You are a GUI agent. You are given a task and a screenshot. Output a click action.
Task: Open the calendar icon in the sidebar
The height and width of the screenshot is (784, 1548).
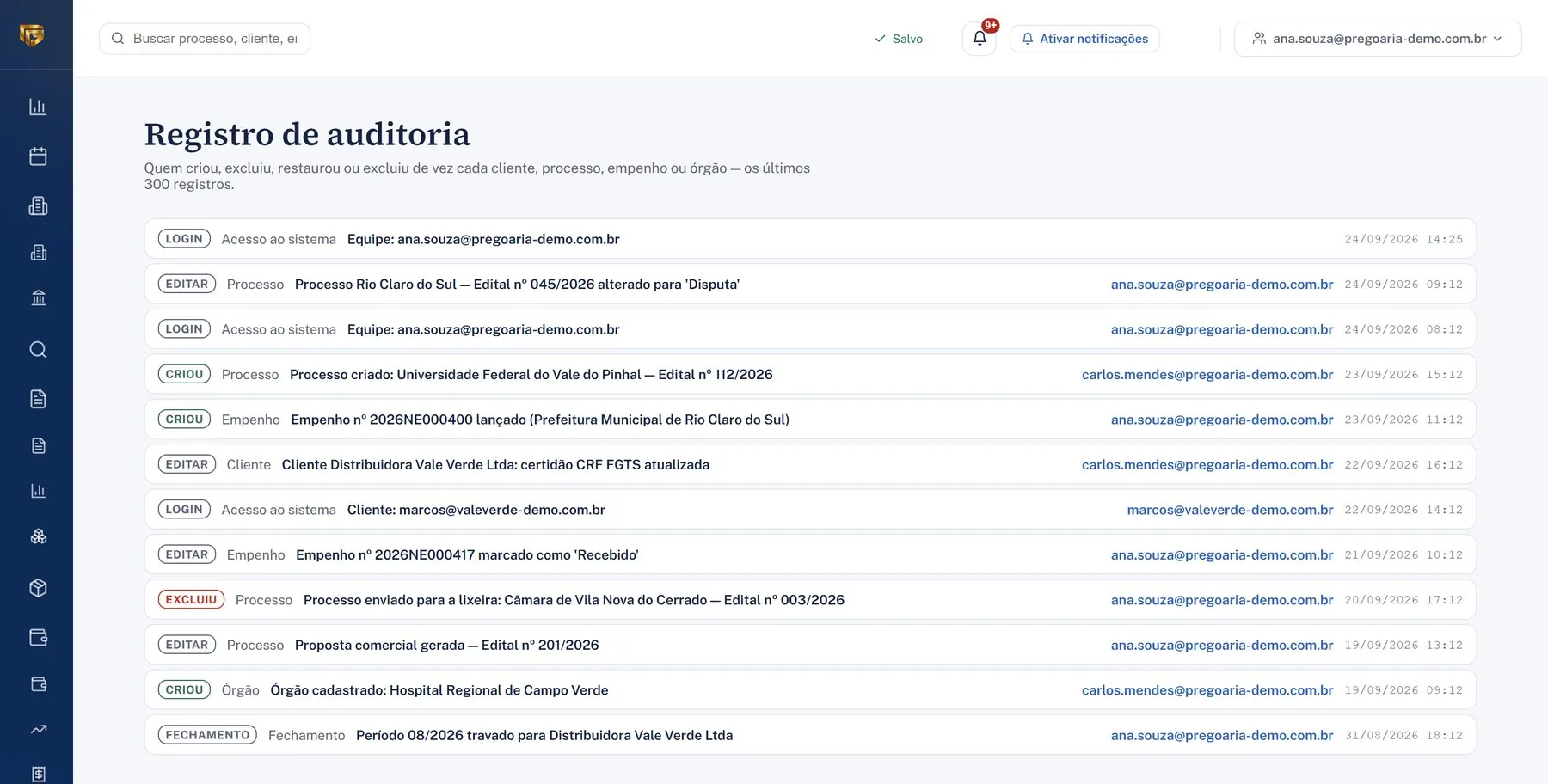pos(38,156)
